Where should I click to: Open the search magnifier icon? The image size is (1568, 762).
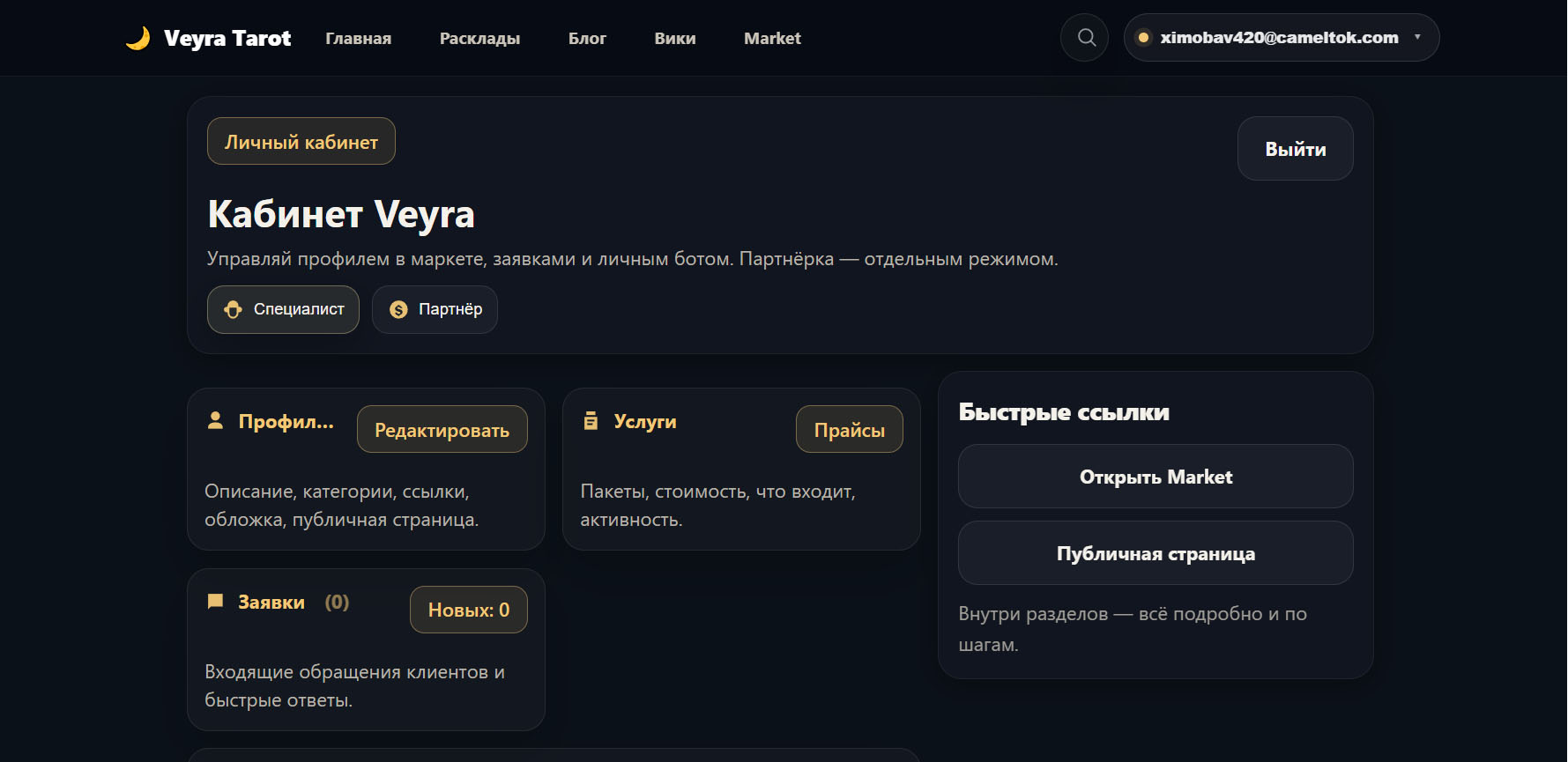(1084, 38)
